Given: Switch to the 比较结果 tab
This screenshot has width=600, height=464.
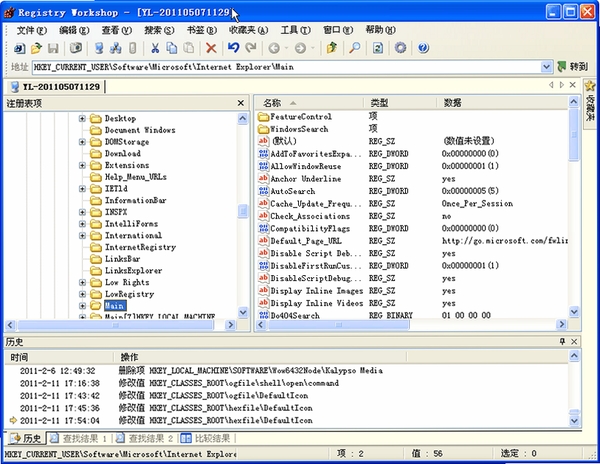Looking at the screenshot, I should [206, 438].
